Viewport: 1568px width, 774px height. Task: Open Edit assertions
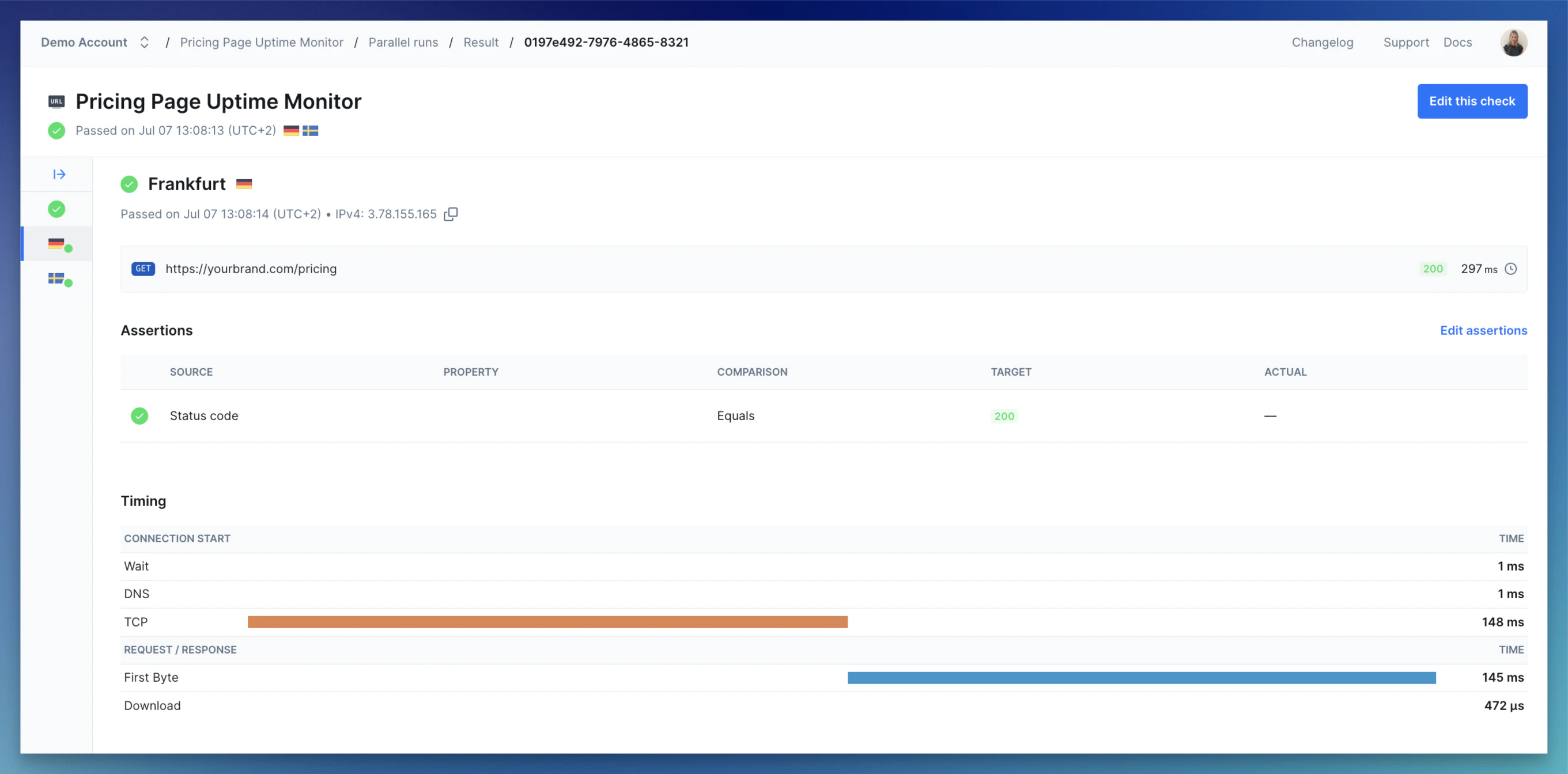click(1483, 330)
